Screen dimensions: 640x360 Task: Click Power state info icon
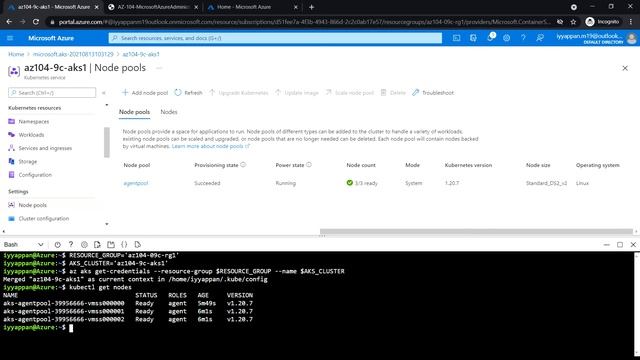tap(309, 165)
